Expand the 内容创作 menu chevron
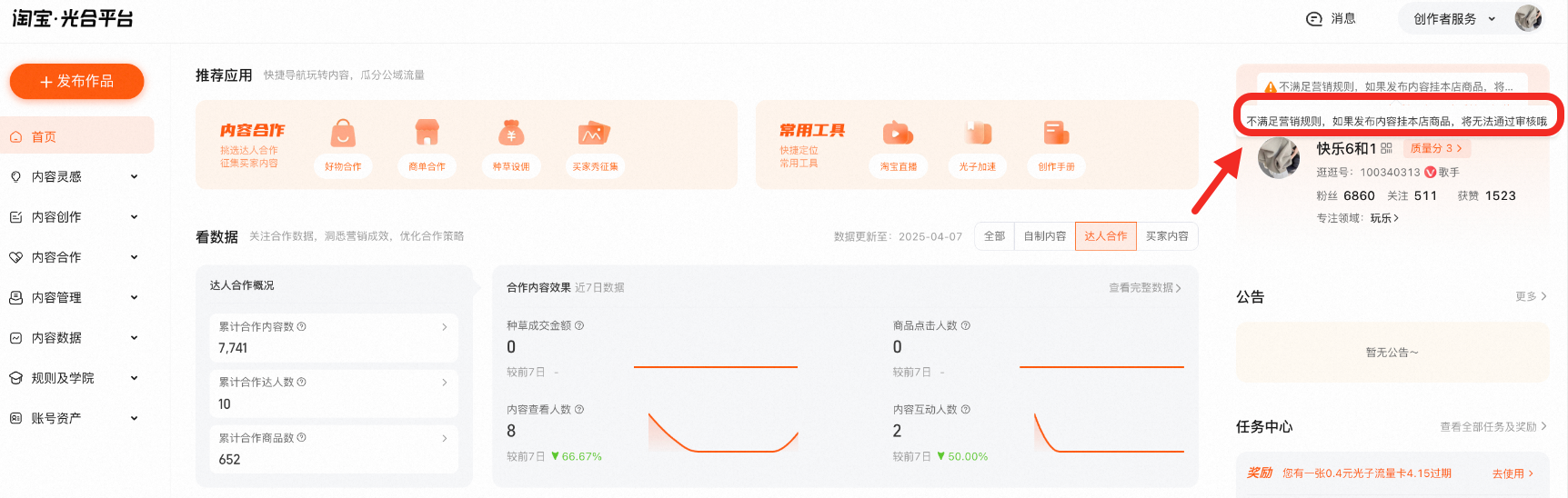The height and width of the screenshot is (498, 1568). [x=134, y=217]
